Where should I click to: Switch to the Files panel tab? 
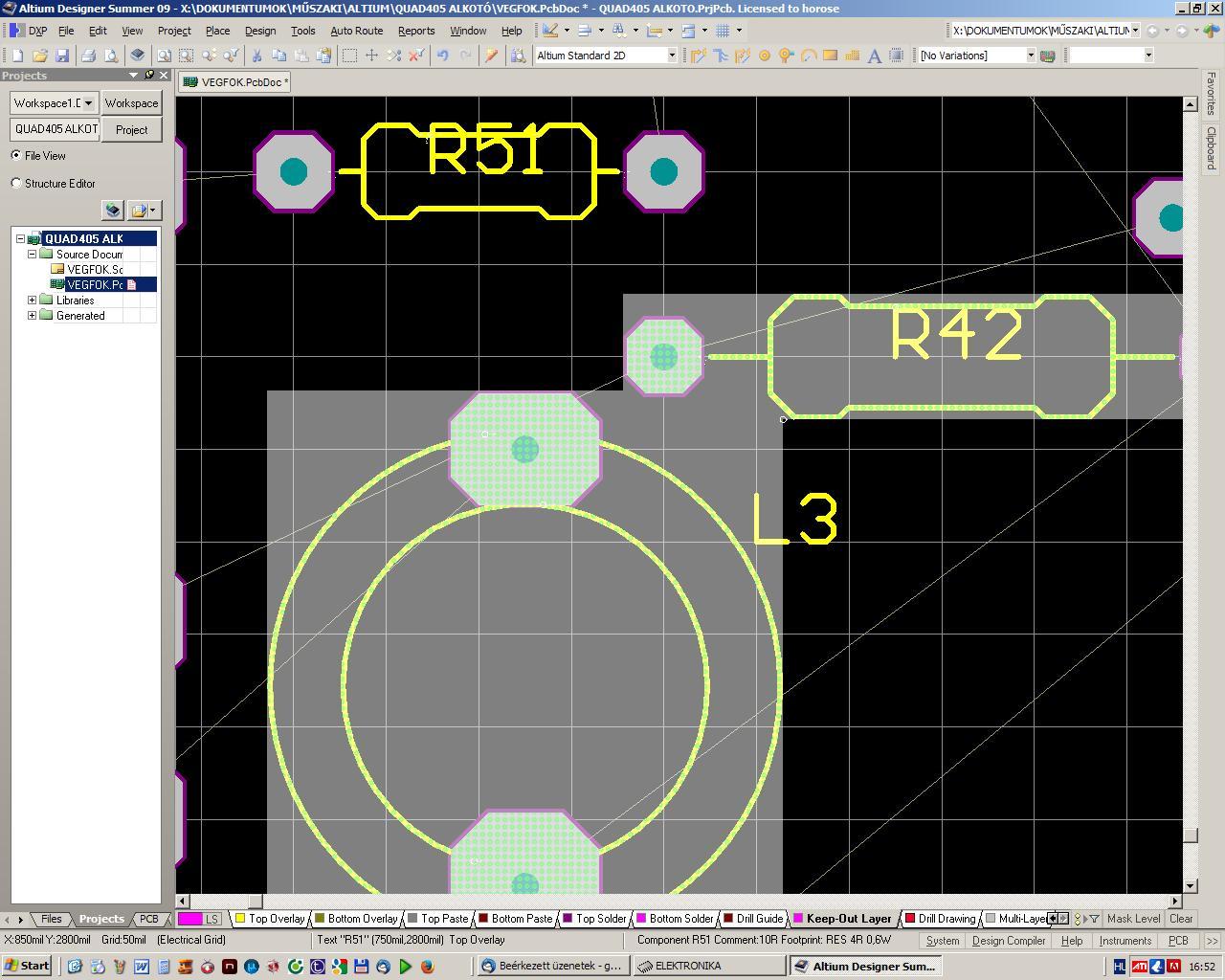point(51,919)
